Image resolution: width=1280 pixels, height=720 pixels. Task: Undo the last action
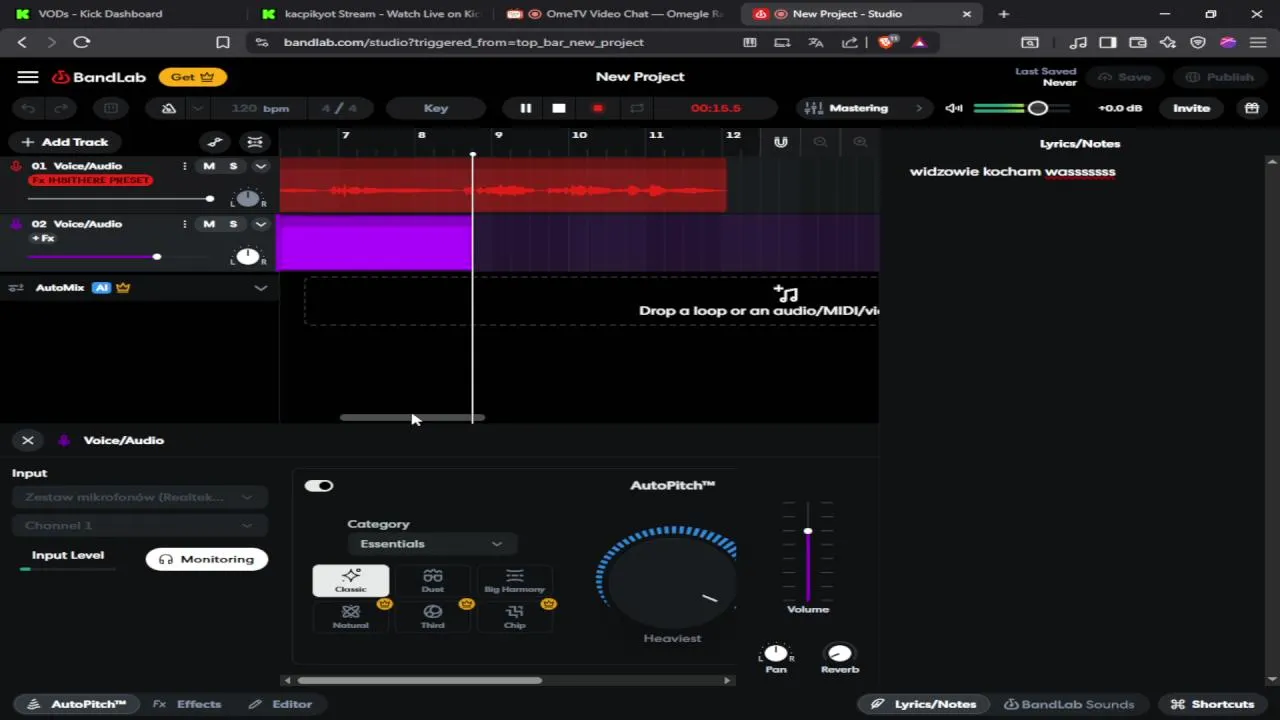[x=29, y=108]
